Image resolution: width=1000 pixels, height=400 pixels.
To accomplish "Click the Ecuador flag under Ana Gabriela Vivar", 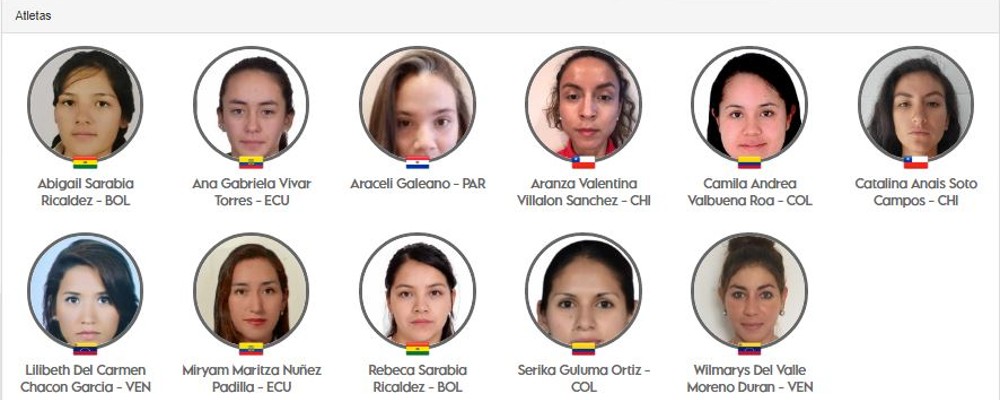I will [251, 163].
